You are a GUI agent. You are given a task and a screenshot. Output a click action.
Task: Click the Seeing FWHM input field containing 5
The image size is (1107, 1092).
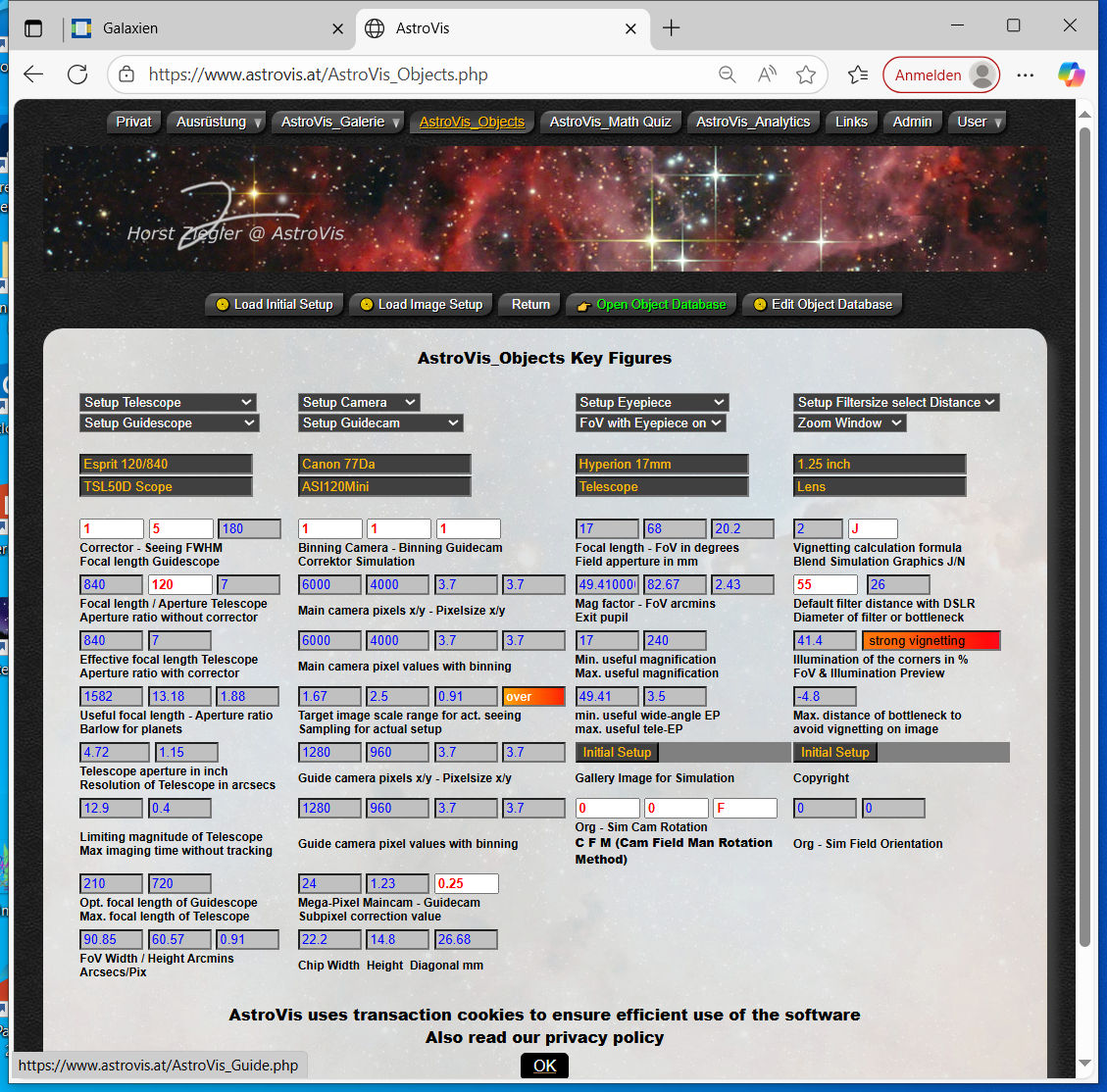(180, 528)
